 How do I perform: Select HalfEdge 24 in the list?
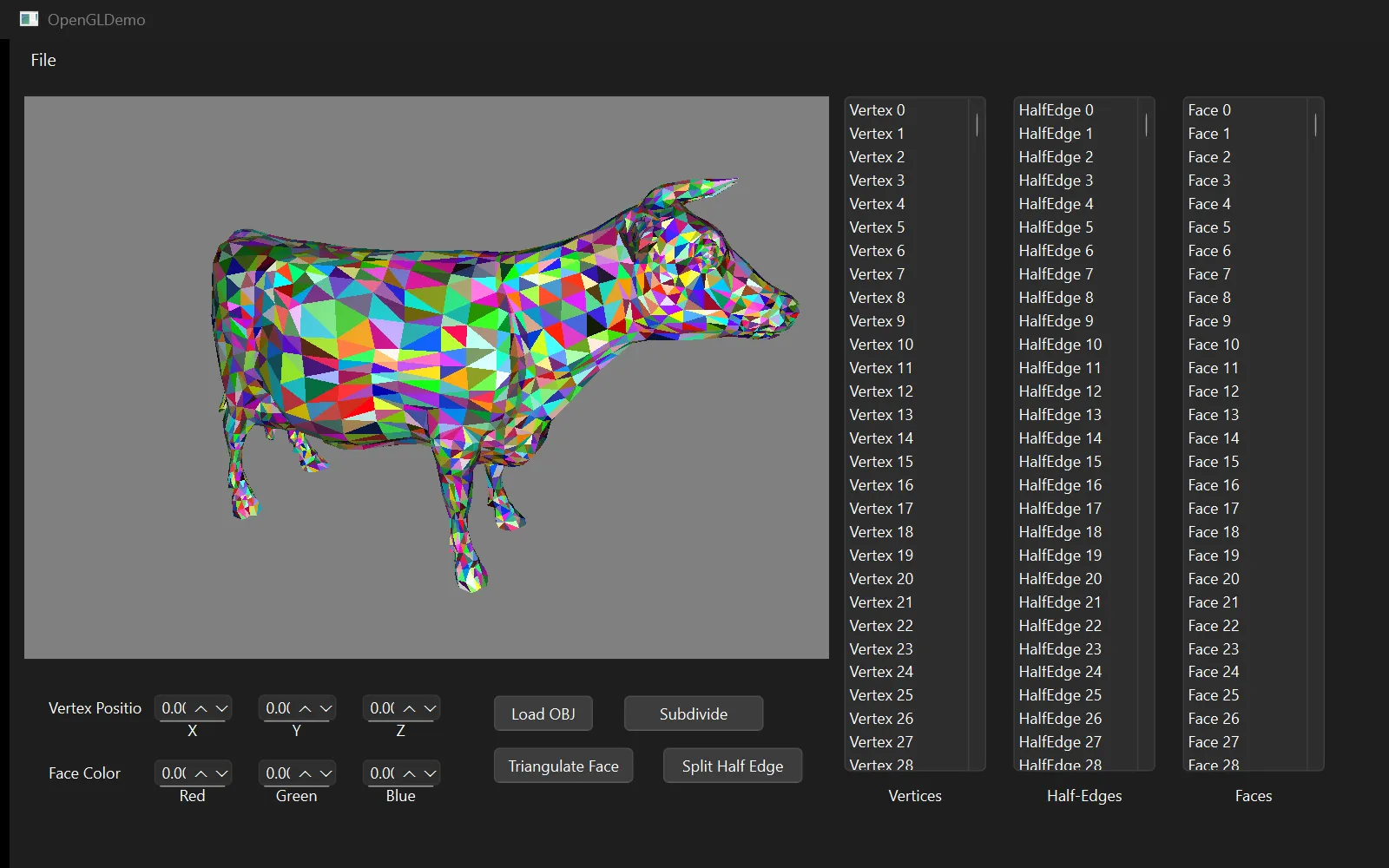[1076, 672]
